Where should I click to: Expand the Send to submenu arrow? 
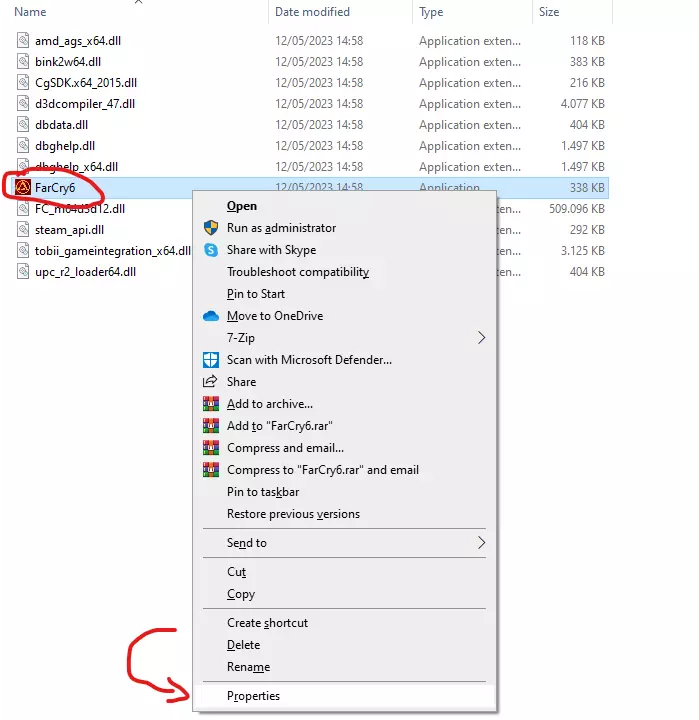[481, 543]
